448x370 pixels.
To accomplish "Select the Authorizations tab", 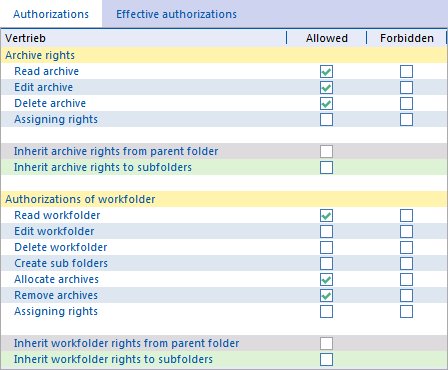I will pyautogui.click(x=51, y=14).
